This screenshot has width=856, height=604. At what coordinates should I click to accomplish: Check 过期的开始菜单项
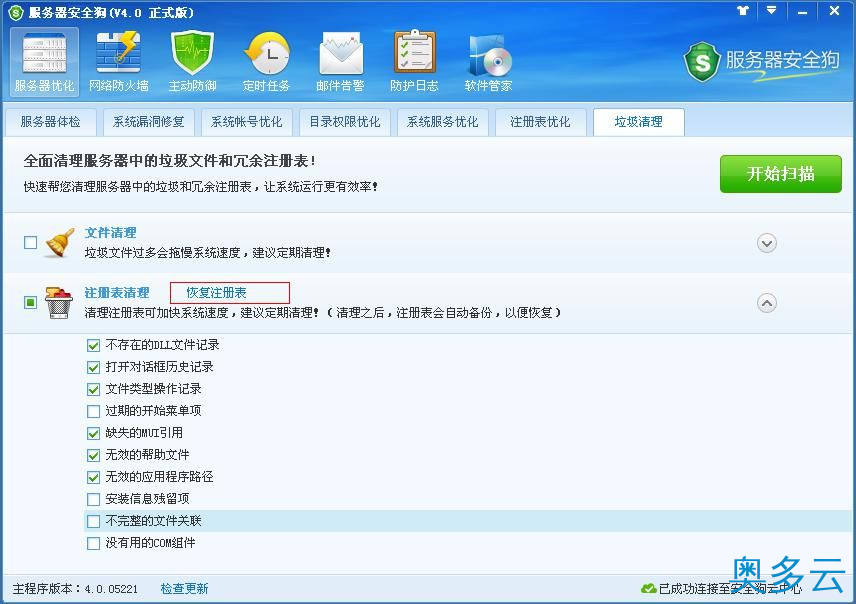[x=93, y=411]
